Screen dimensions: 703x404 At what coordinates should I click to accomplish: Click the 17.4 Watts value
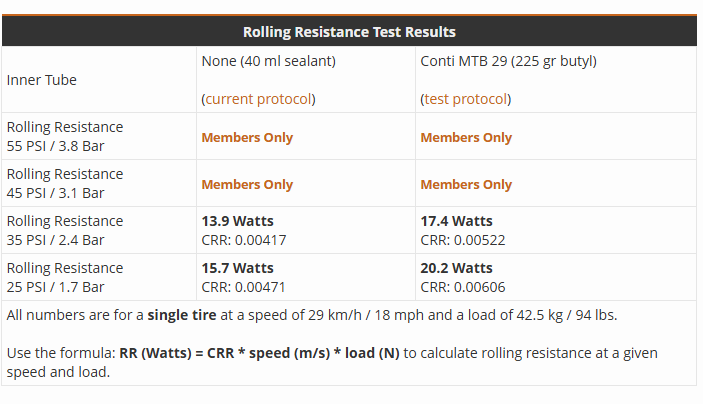pos(456,221)
